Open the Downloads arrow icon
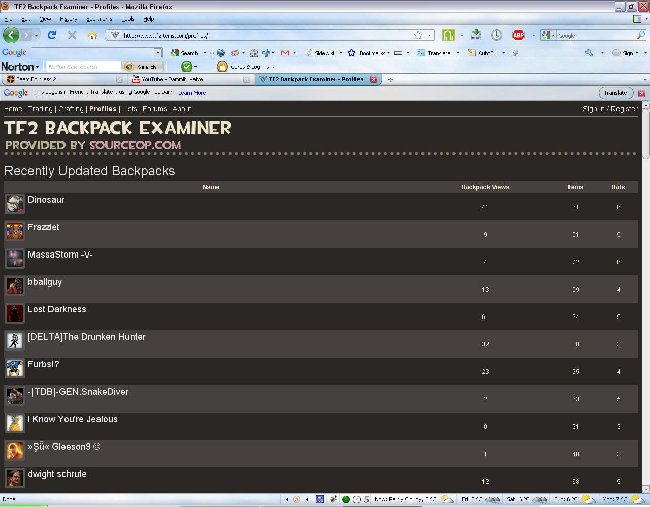 (476, 35)
